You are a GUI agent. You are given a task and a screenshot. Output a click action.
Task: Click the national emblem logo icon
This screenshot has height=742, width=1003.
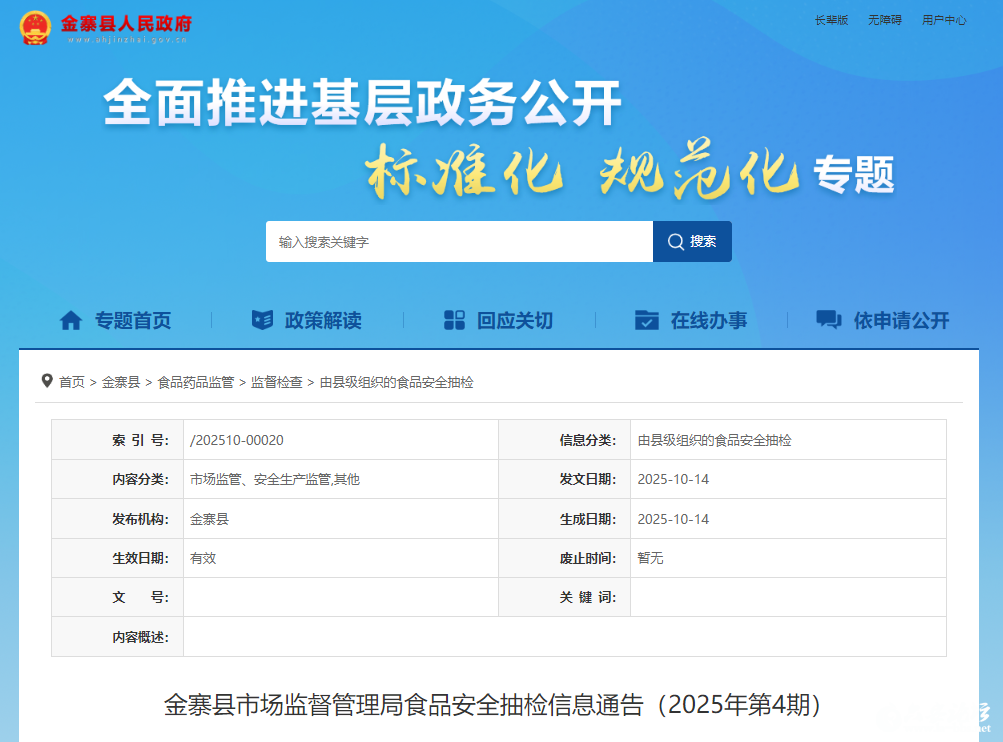pyautogui.click(x=36, y=27)
